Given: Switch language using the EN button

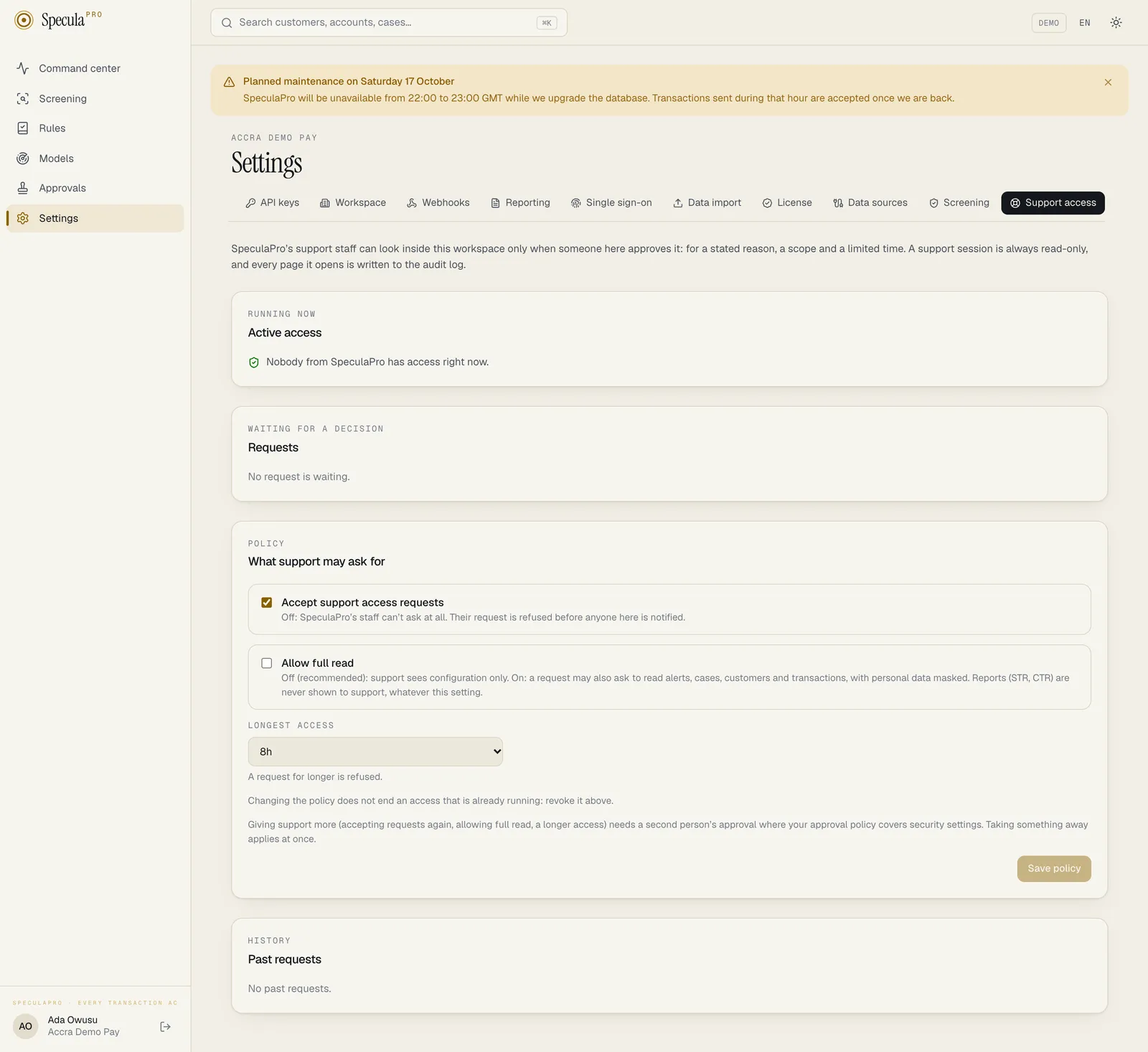Looking at the screenshot, I should click(1085, 23).
